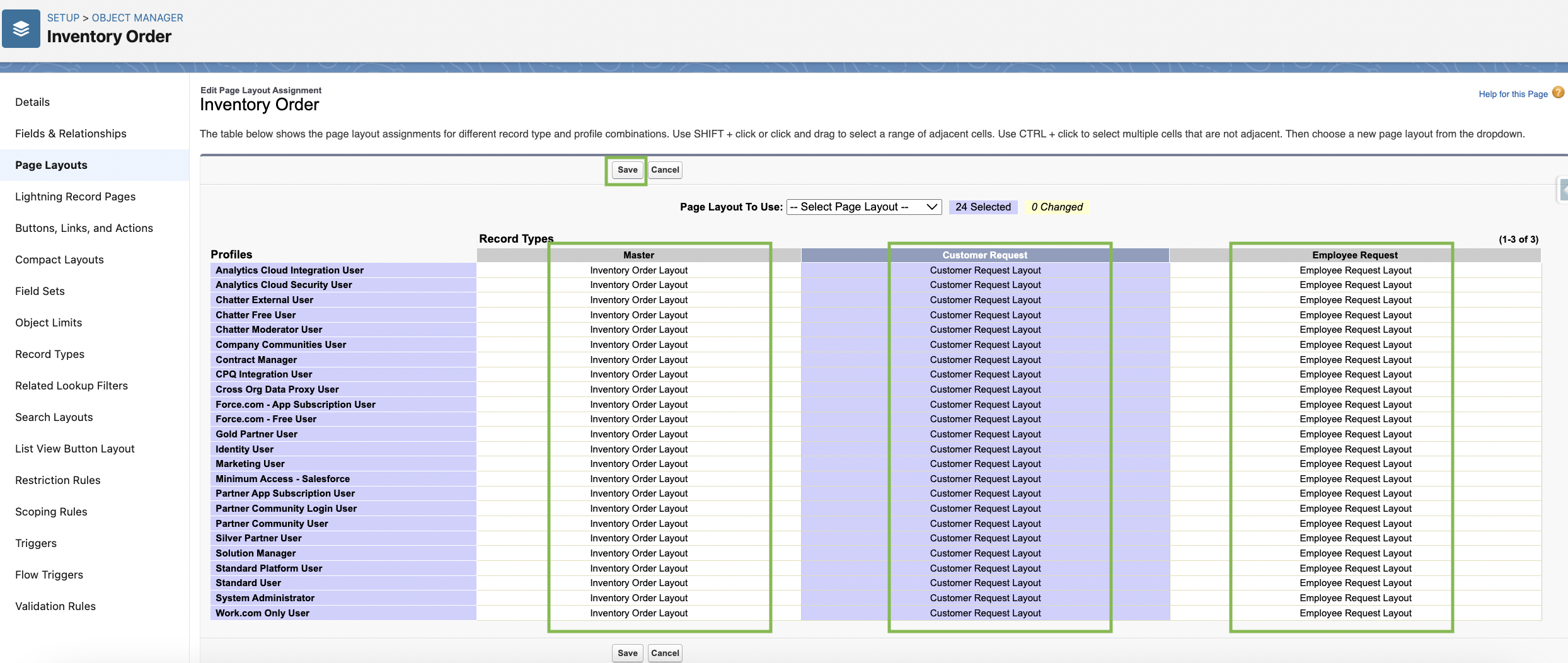Image resolution: width=1568 pixels, height=663 pixels.
Task: Open the Select Page Layout dropdown
Action: tap(863, 207)
